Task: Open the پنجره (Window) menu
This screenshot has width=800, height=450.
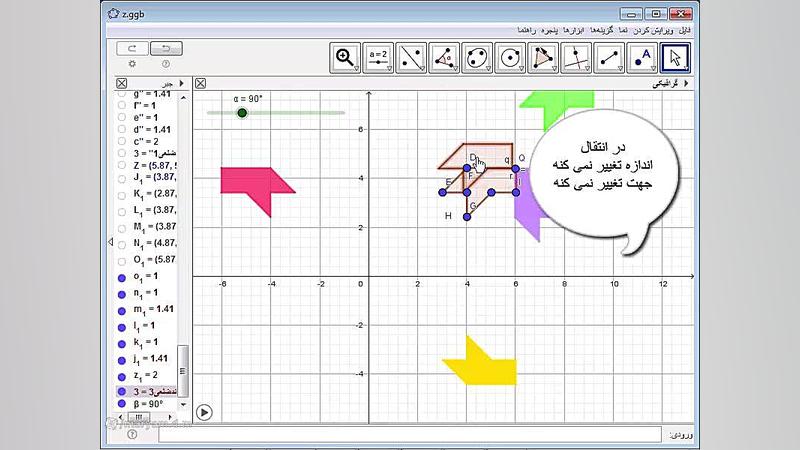Action: coord(549,31)
